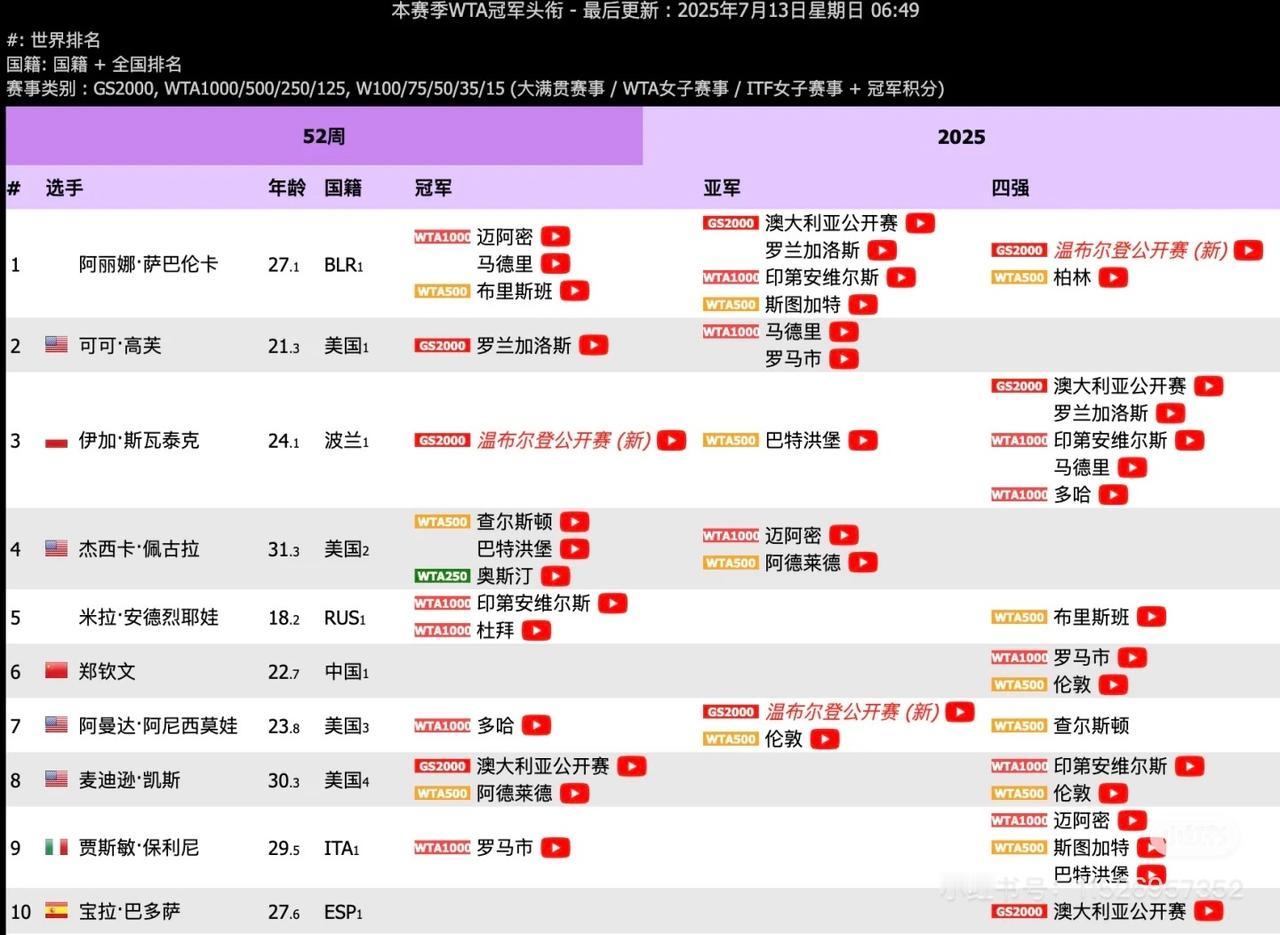The height and width of the screenshot is (935, 1280).
Task: Sort by the 年龄 column header
Action: point(287,187)
